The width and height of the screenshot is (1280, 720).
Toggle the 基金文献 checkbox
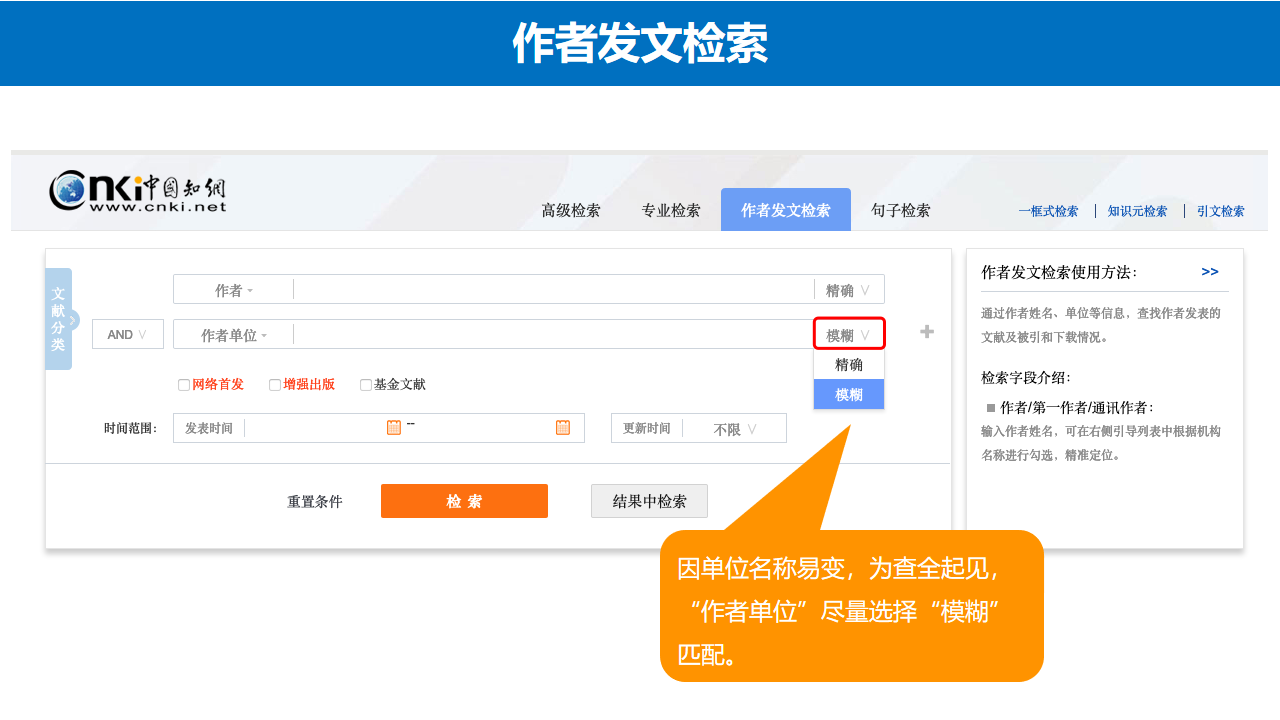[x=366, y=385]
